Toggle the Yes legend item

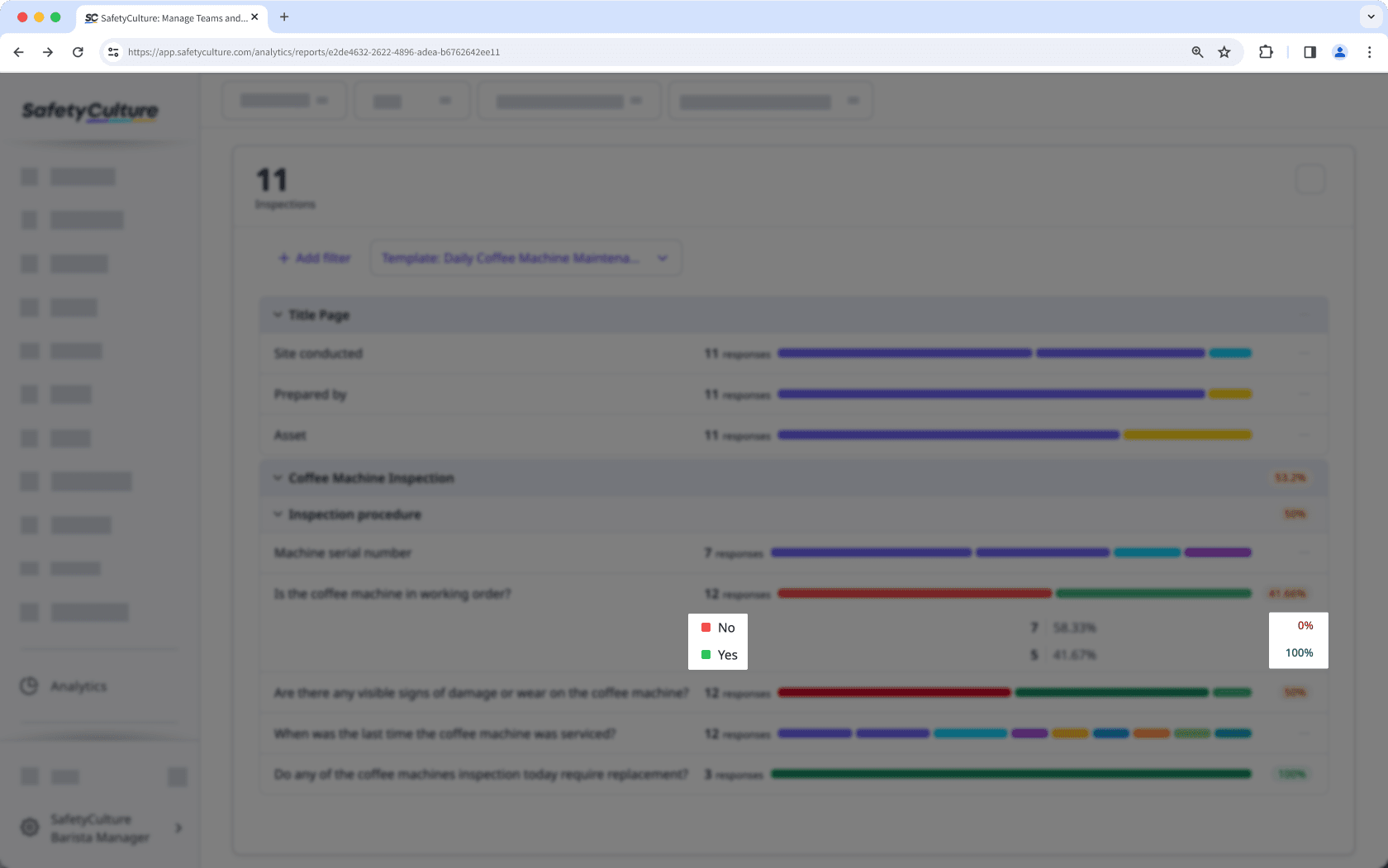pos(717,654)
